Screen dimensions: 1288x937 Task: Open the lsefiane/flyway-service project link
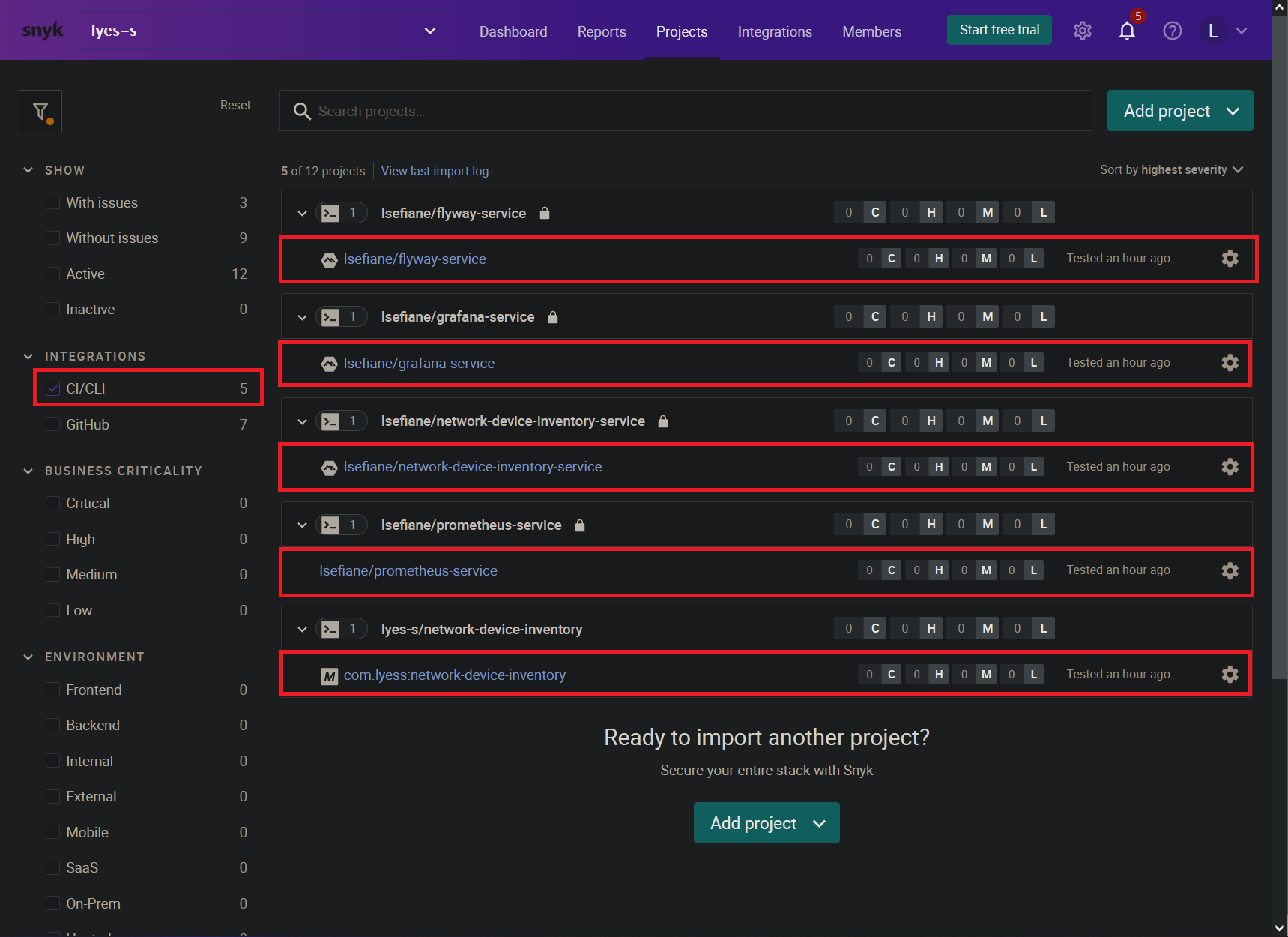coord(414,259)
